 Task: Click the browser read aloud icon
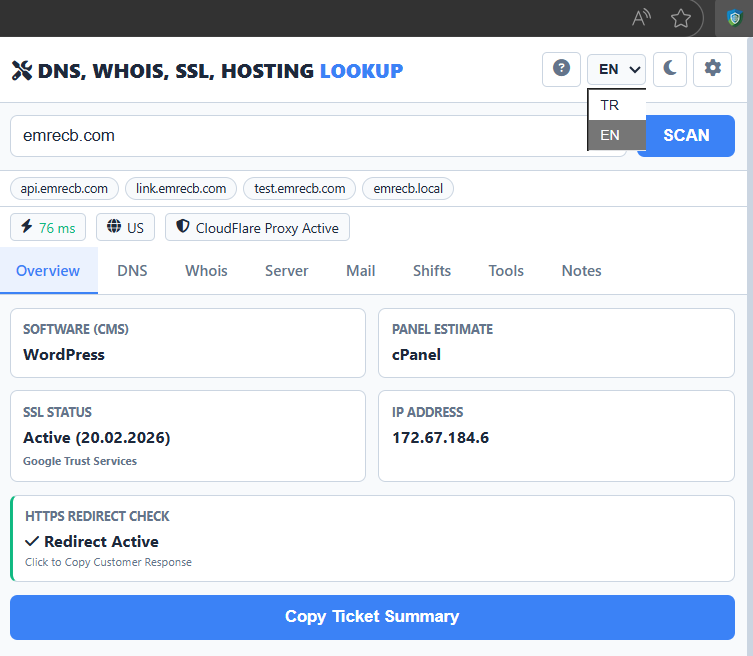click(642, 18)
